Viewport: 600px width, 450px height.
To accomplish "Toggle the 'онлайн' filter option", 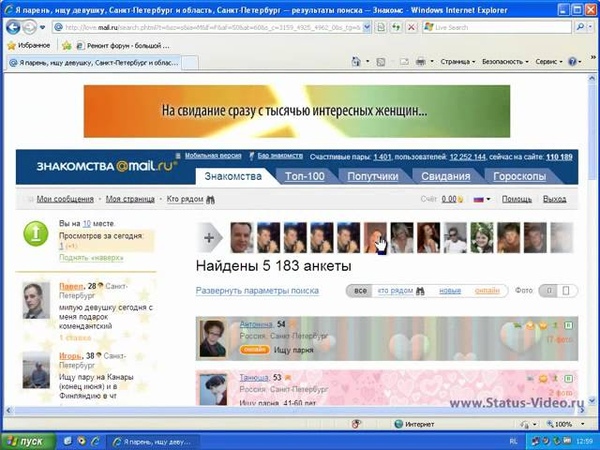I will [x=486, y=290].
